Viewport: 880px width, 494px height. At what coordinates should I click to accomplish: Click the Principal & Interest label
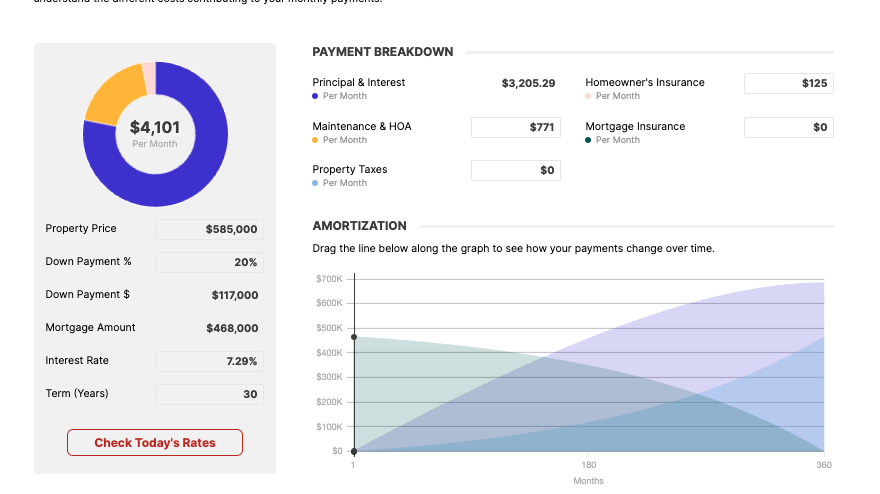coord(359,83)
